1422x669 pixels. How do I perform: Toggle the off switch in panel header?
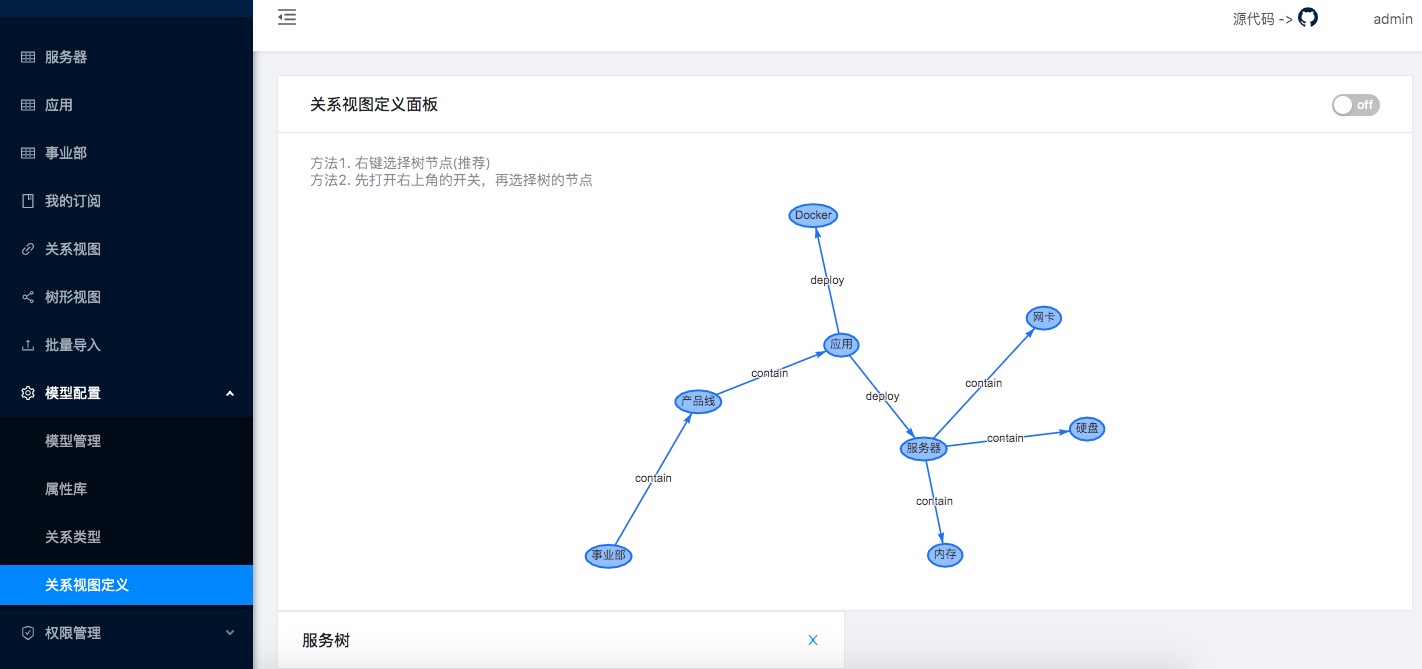click(1355, 105)
